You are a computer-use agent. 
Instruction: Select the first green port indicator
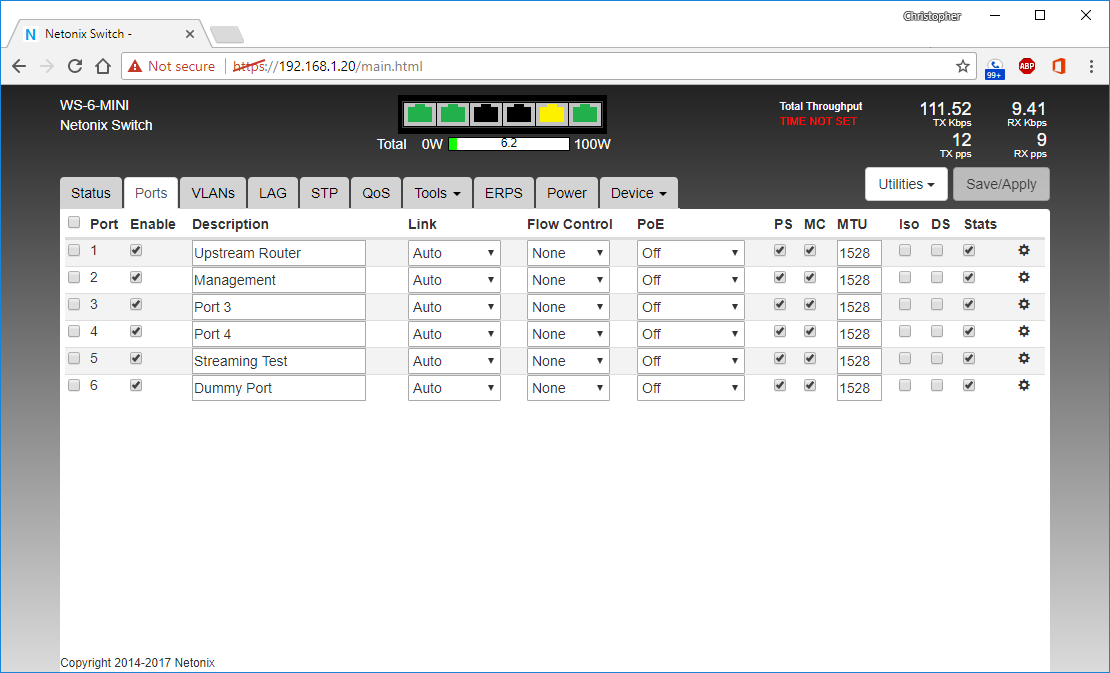420,113
